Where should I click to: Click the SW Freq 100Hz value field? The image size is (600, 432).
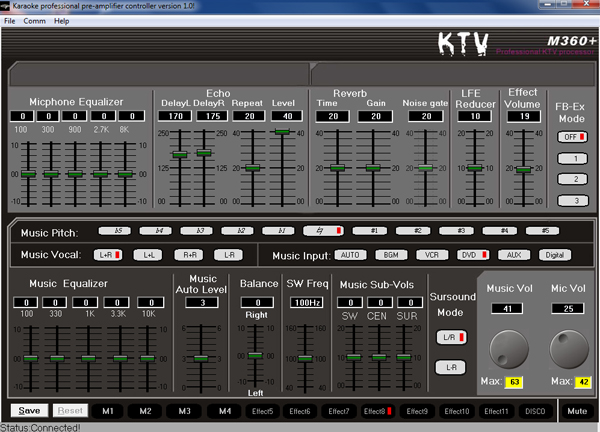[x=304, y=301]
